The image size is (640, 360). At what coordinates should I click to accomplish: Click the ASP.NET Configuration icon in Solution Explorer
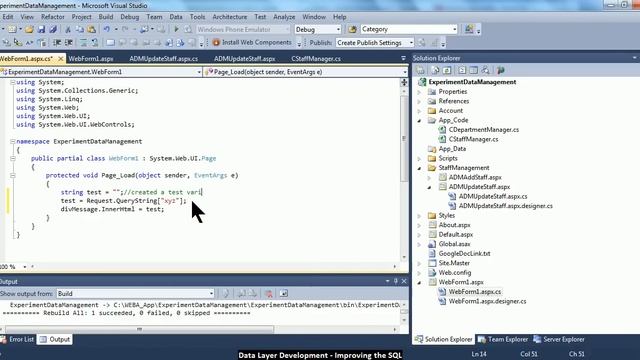[500, 70]
